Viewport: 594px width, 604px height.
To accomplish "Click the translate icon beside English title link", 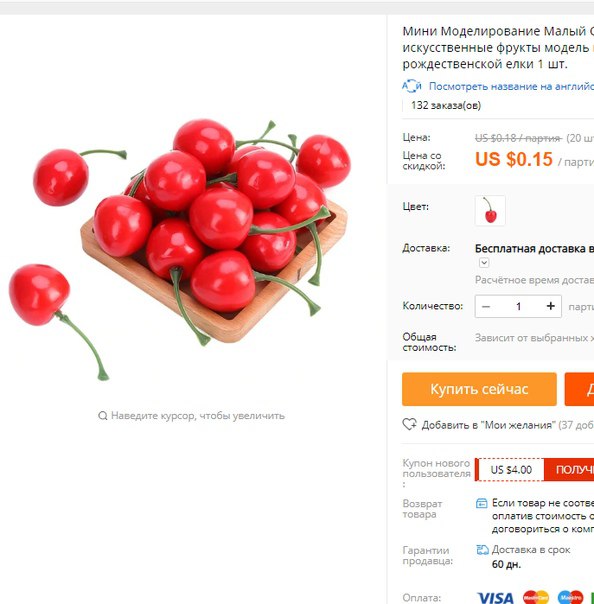I will point(411,86).
